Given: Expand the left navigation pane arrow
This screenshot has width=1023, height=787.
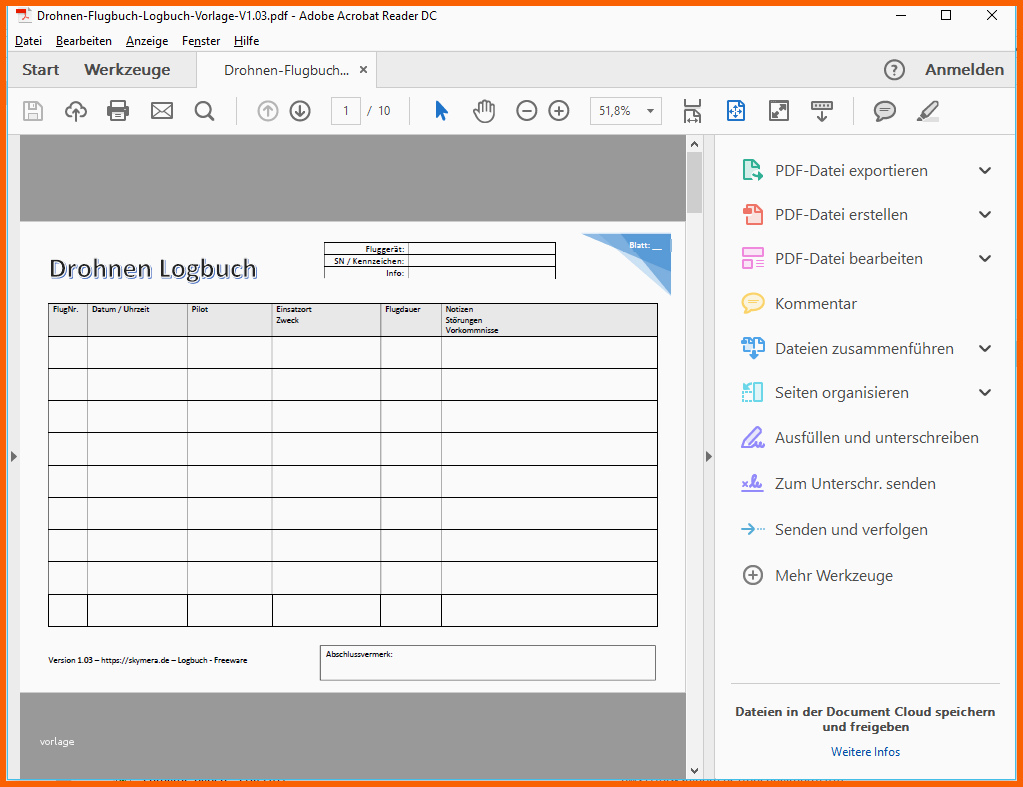Looking at the screenshot, I should point(13,456).
